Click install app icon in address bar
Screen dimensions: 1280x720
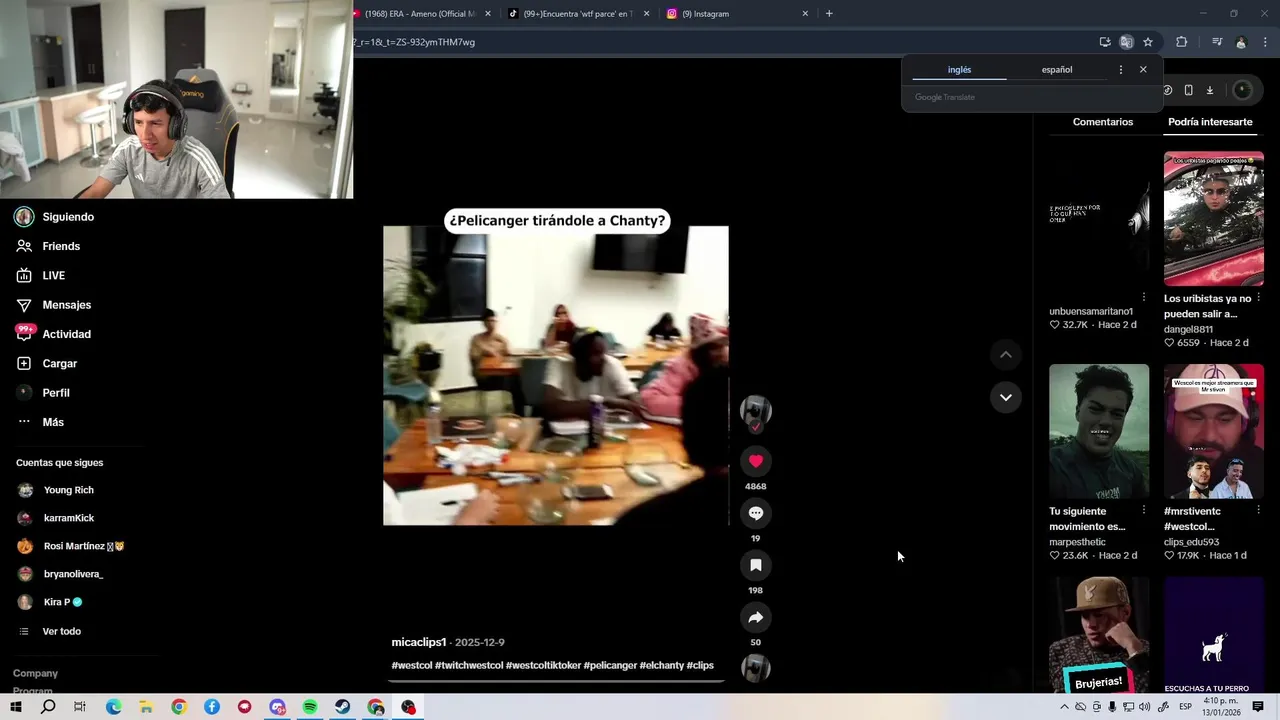point(1104,42)
